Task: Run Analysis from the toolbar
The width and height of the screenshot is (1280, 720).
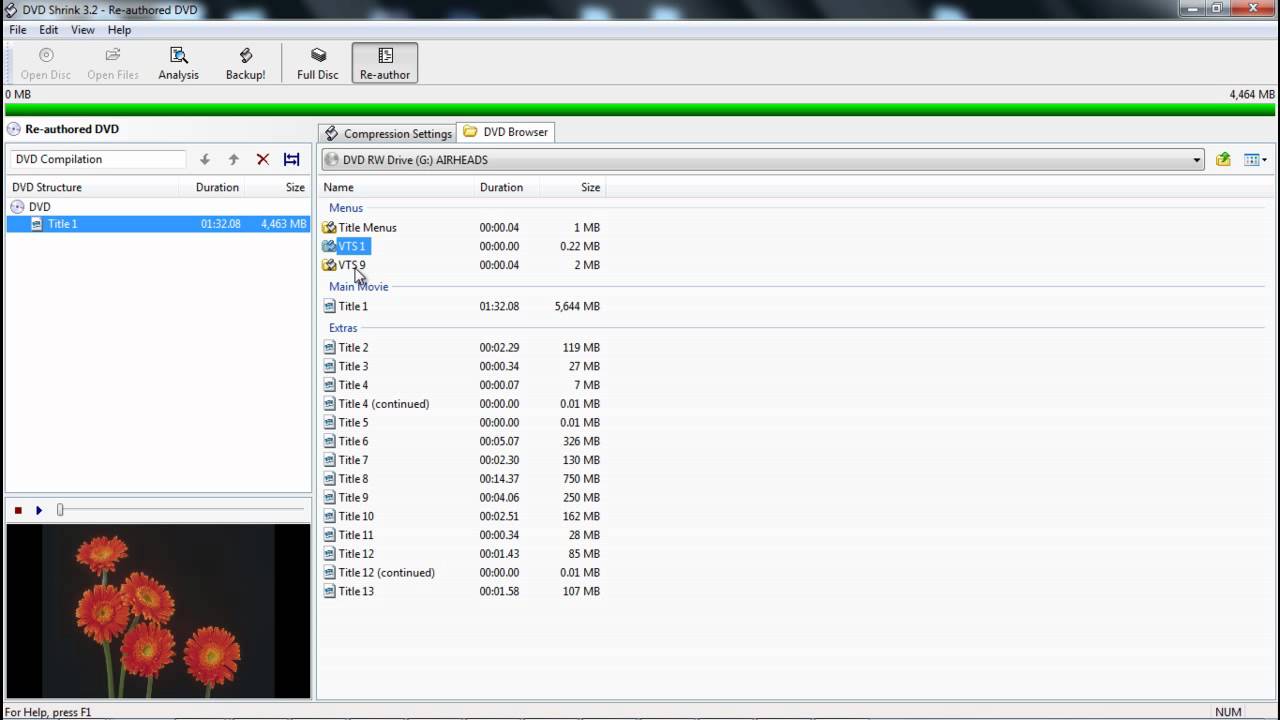Action: 178,63
